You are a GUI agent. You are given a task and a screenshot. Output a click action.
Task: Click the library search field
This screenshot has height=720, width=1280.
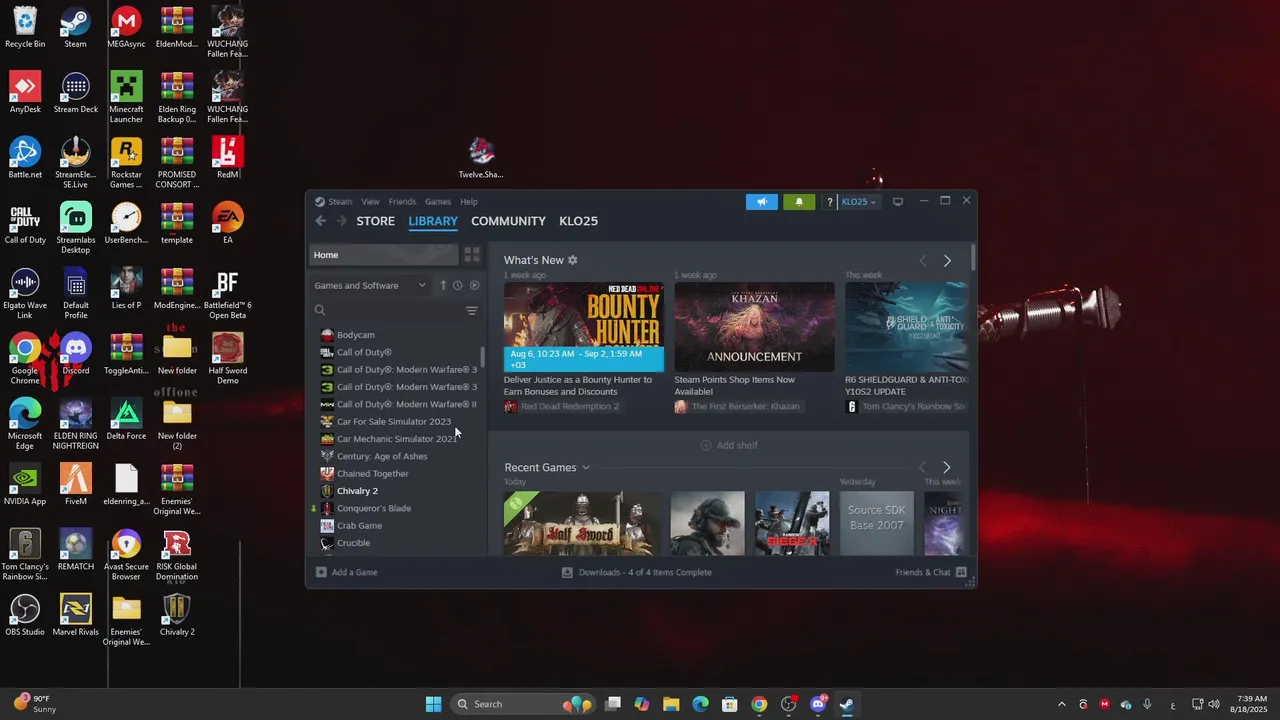pos(388,311)
